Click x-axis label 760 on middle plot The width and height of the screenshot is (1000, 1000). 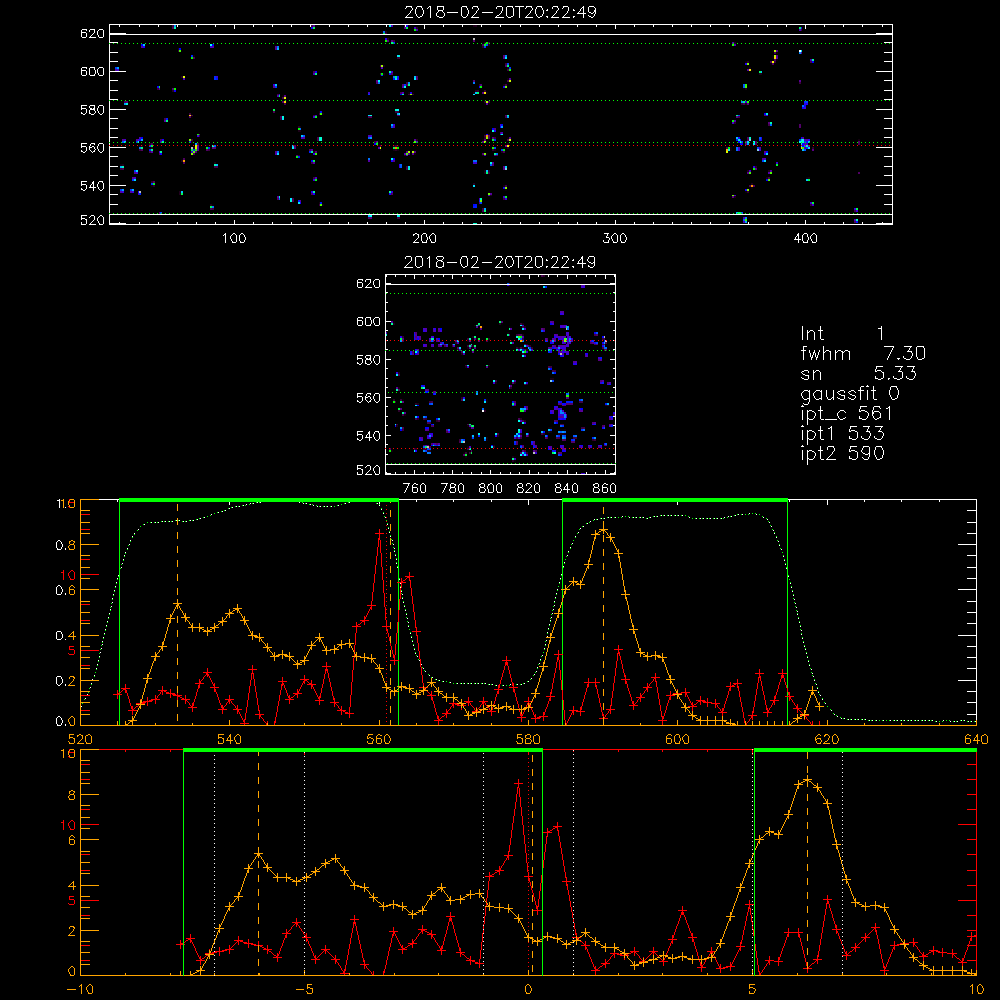pos(415,489)
